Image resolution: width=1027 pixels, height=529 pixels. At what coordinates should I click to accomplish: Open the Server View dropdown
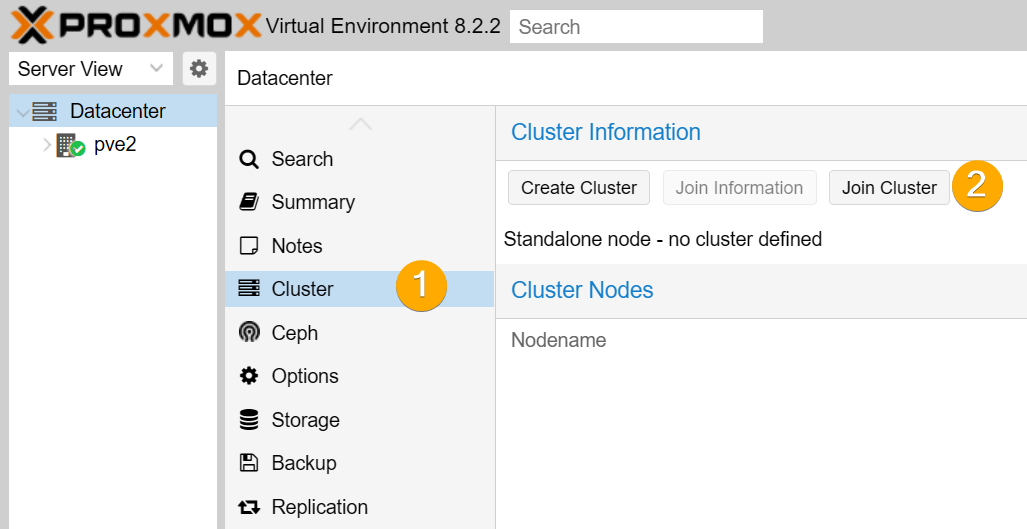[x=91, y=69]
